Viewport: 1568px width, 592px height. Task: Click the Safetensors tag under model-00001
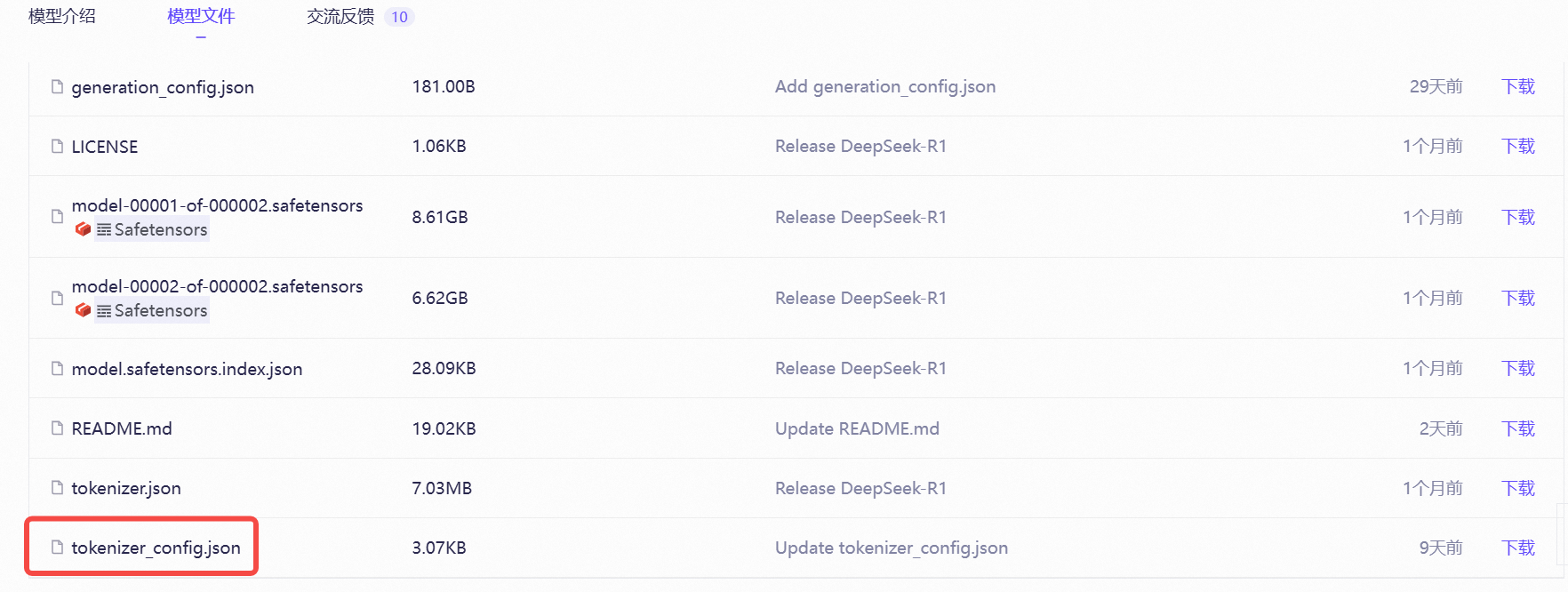click(153, 229)
